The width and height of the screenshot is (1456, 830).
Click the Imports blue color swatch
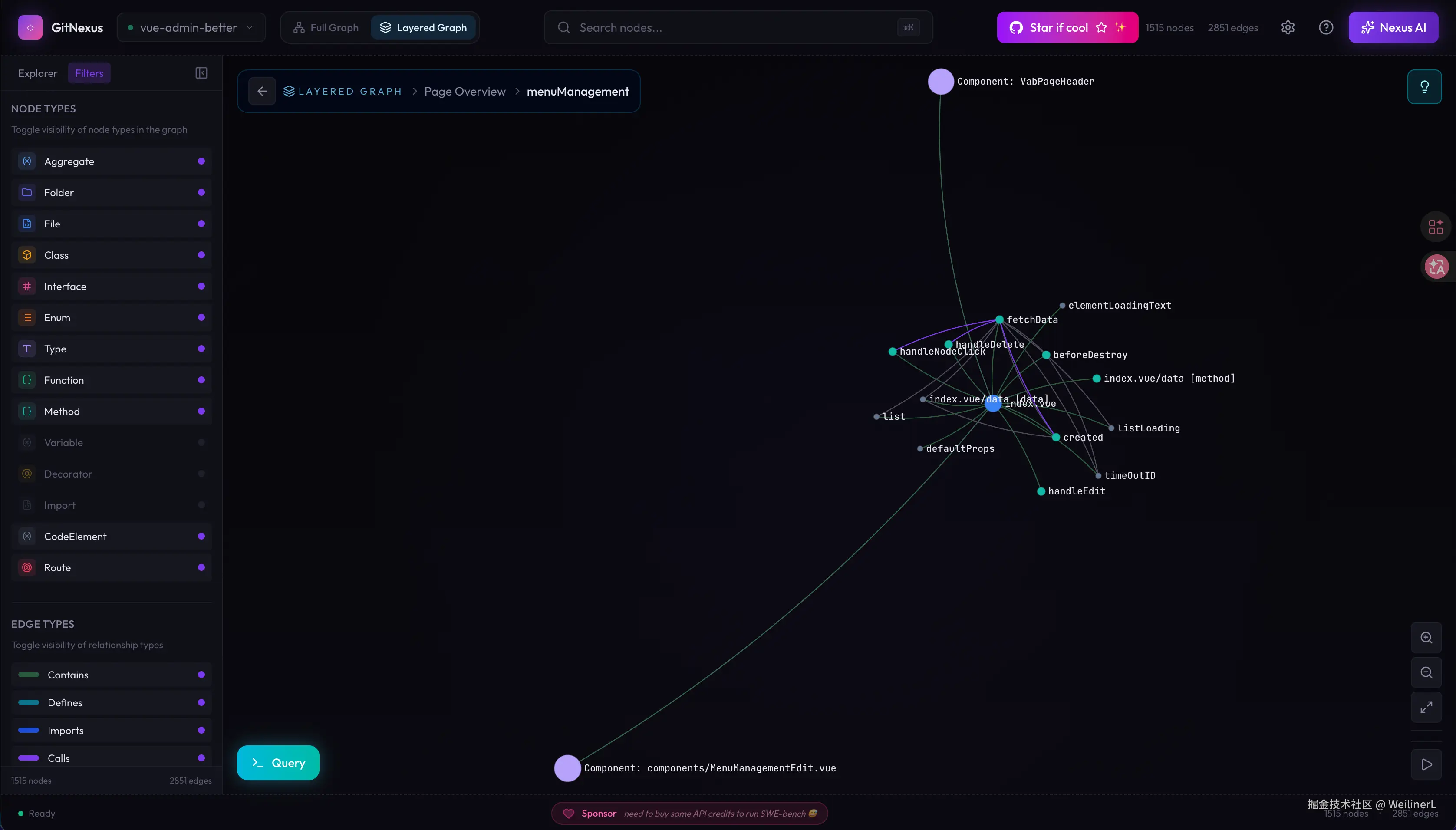[29, 731]
